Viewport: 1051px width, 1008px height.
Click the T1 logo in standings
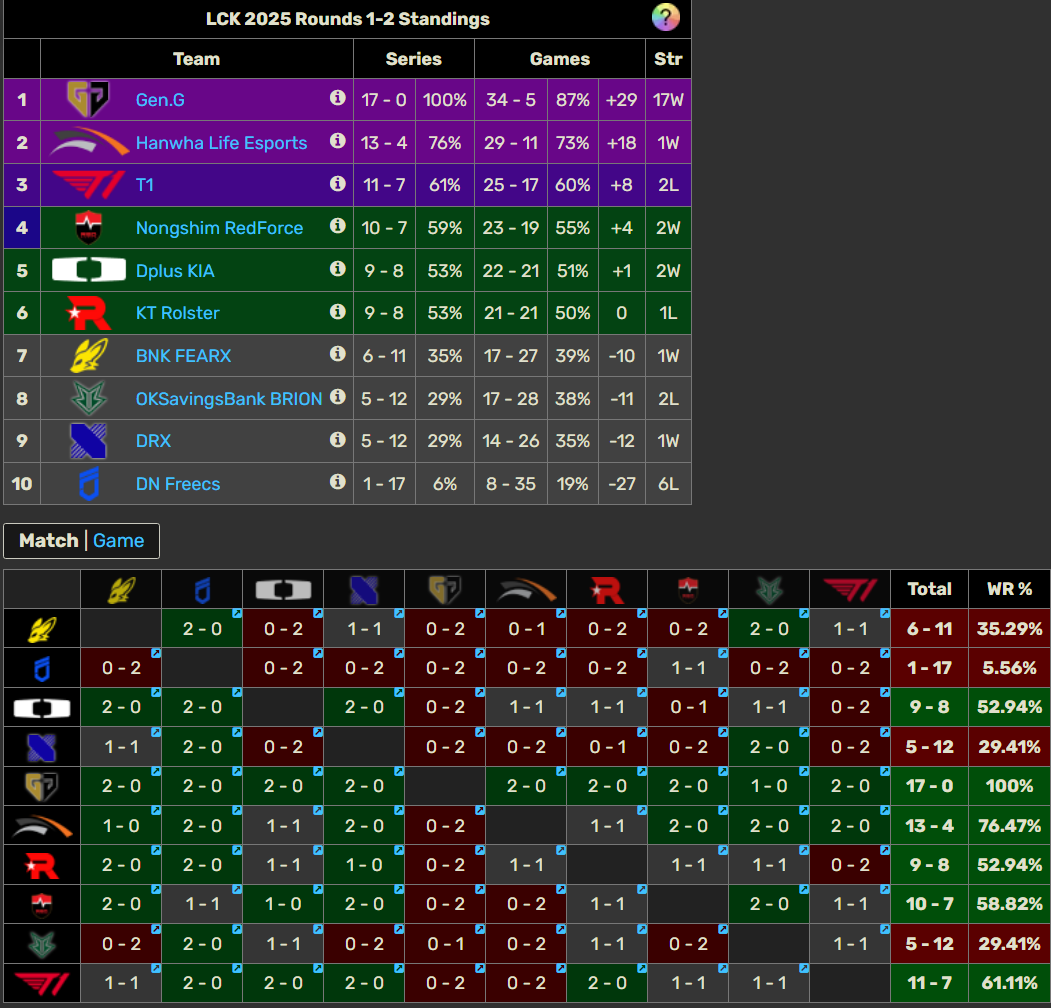click(88, 185)
